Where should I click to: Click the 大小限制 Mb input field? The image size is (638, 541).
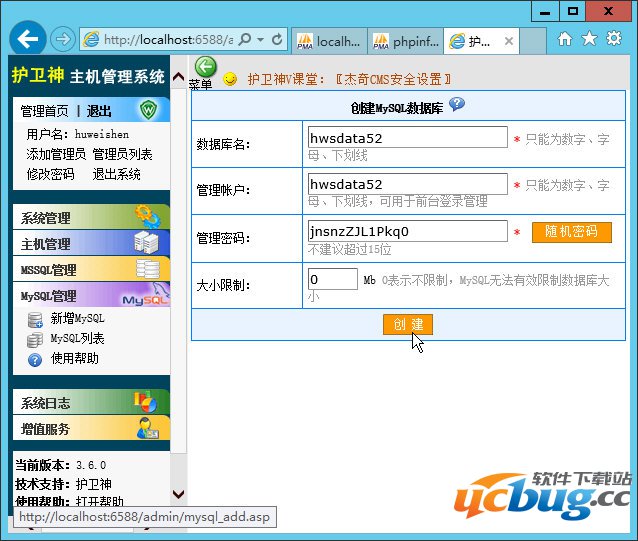coord(333,279)
